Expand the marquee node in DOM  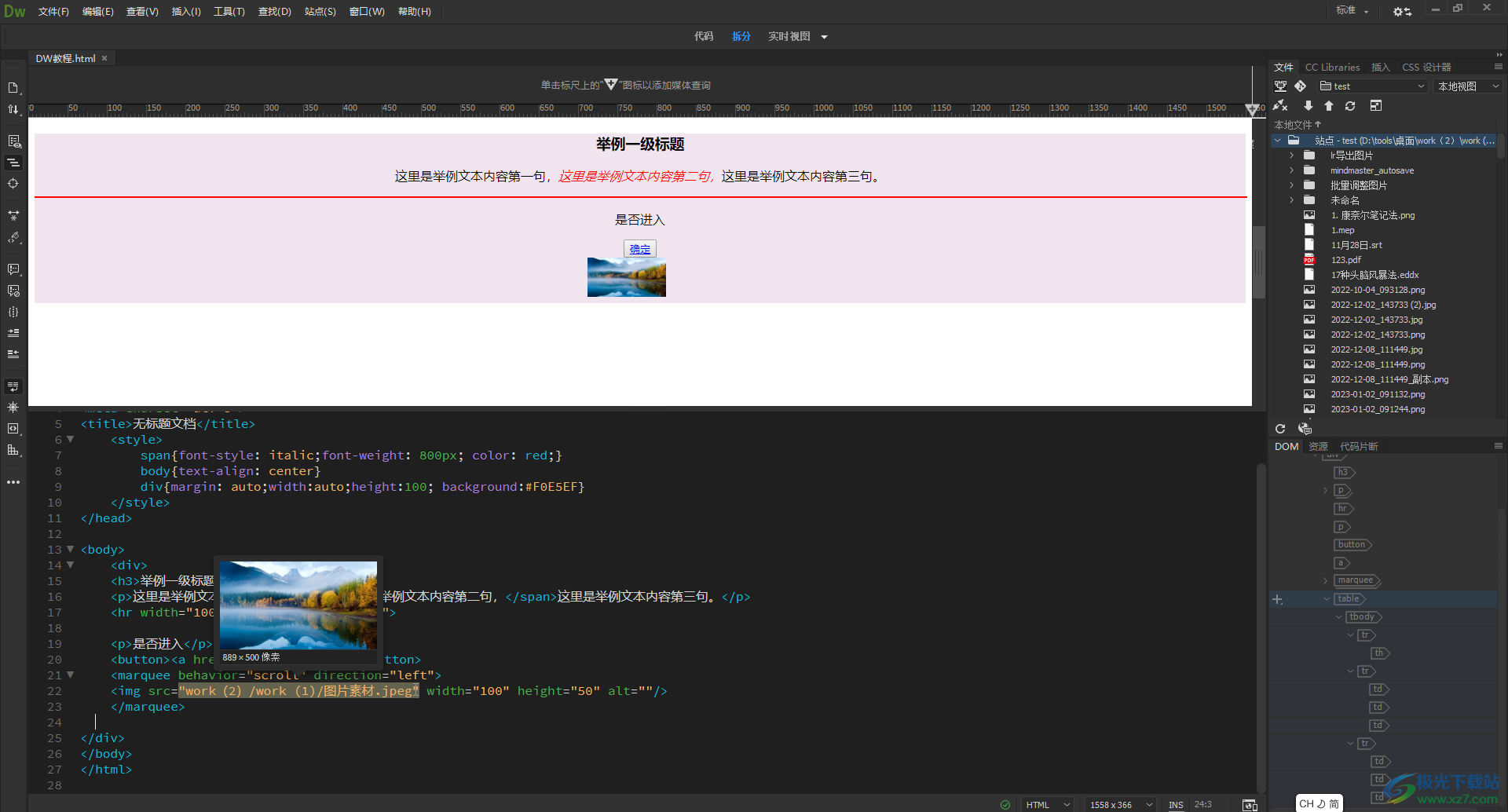point(1326,581)
